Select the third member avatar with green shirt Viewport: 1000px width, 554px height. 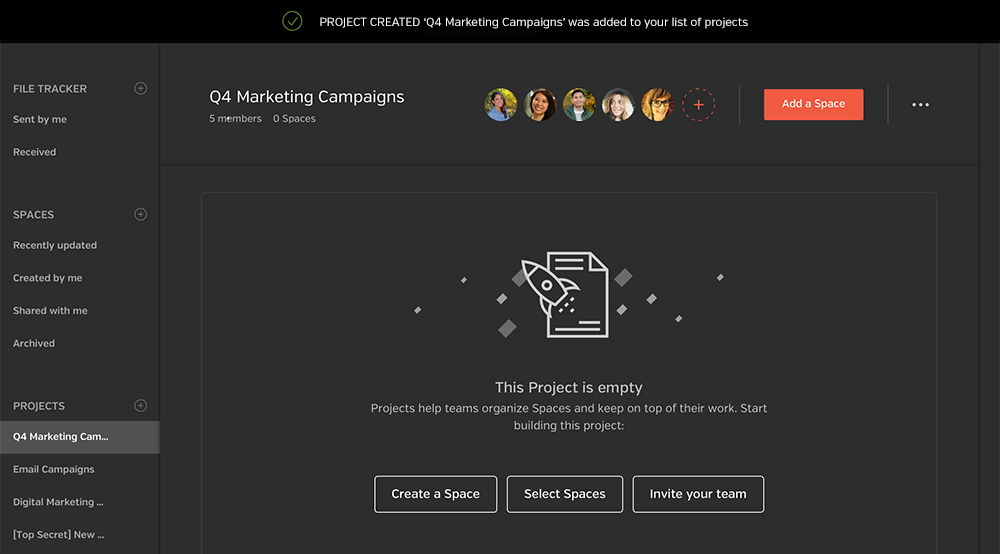coord(579,105)
